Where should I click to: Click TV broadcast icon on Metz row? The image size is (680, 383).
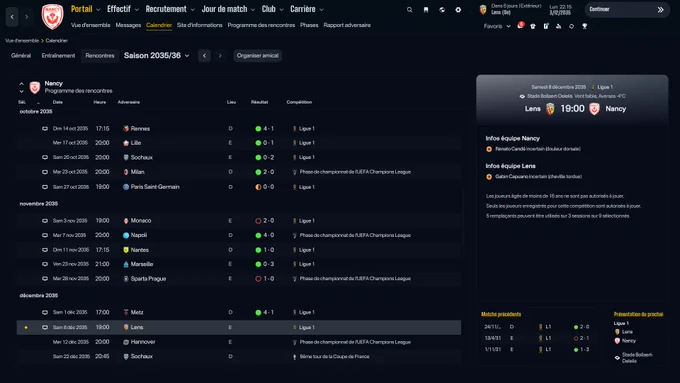45,312
